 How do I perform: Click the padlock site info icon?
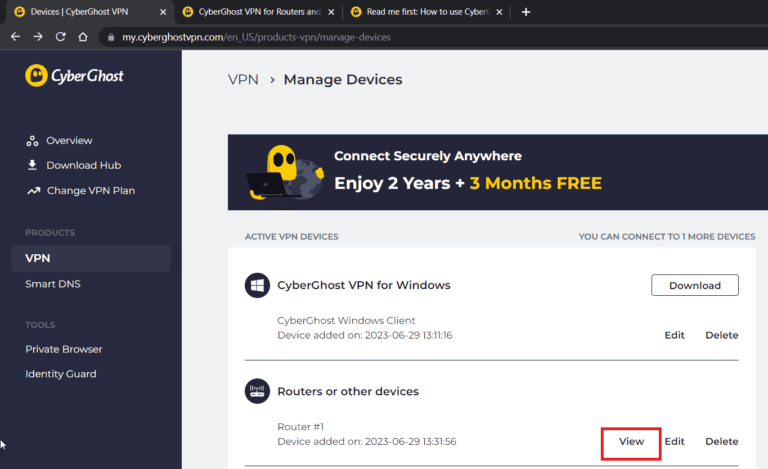click(x=111, y=37)
